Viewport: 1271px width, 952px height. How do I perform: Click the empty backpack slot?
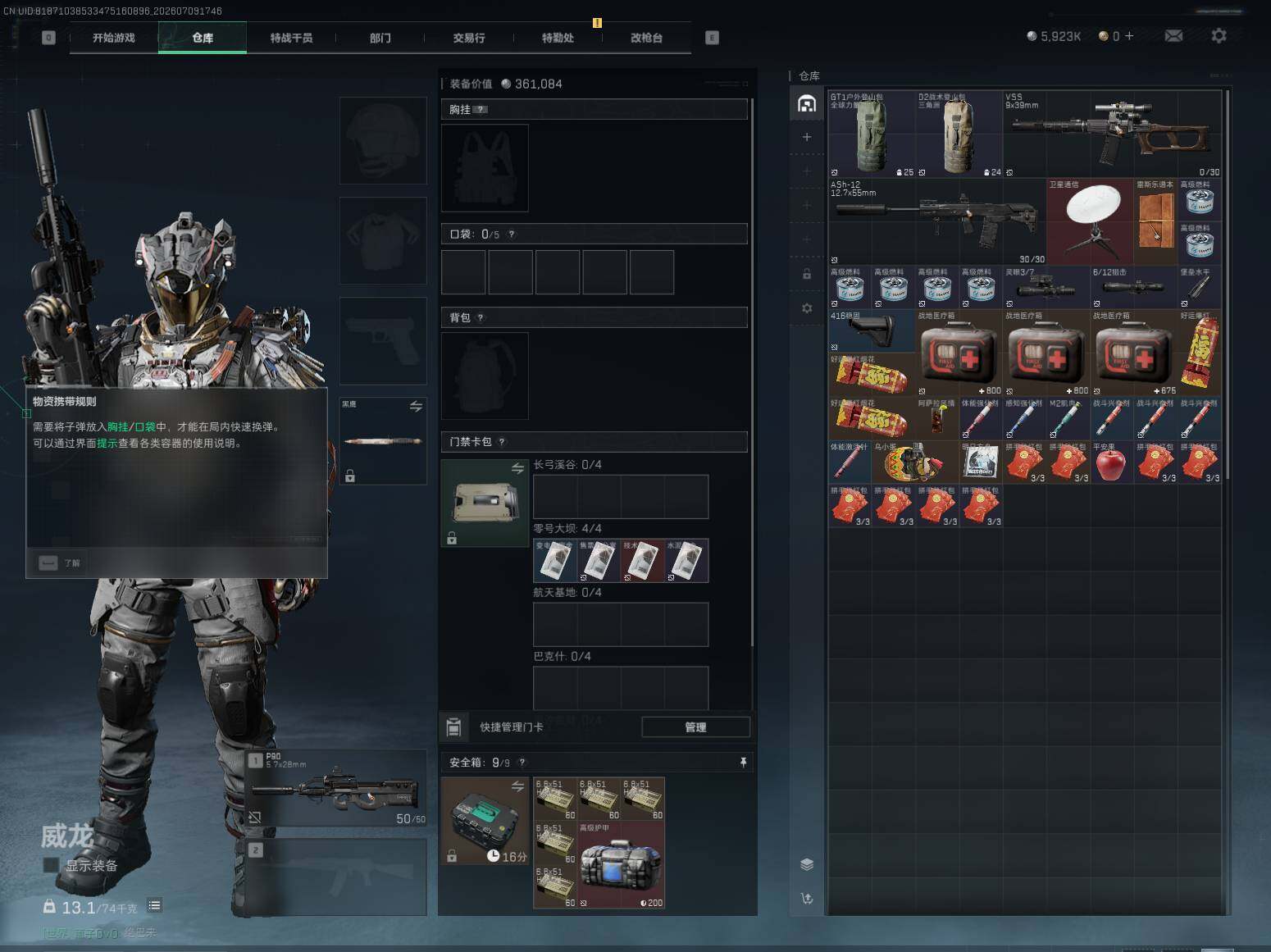[485, 376]
